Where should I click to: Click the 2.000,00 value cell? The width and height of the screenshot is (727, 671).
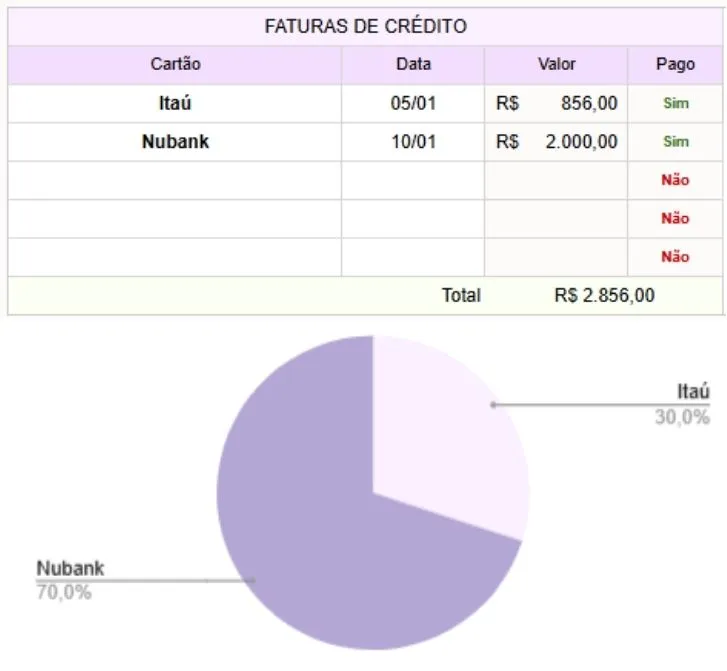tap(556, 142)
